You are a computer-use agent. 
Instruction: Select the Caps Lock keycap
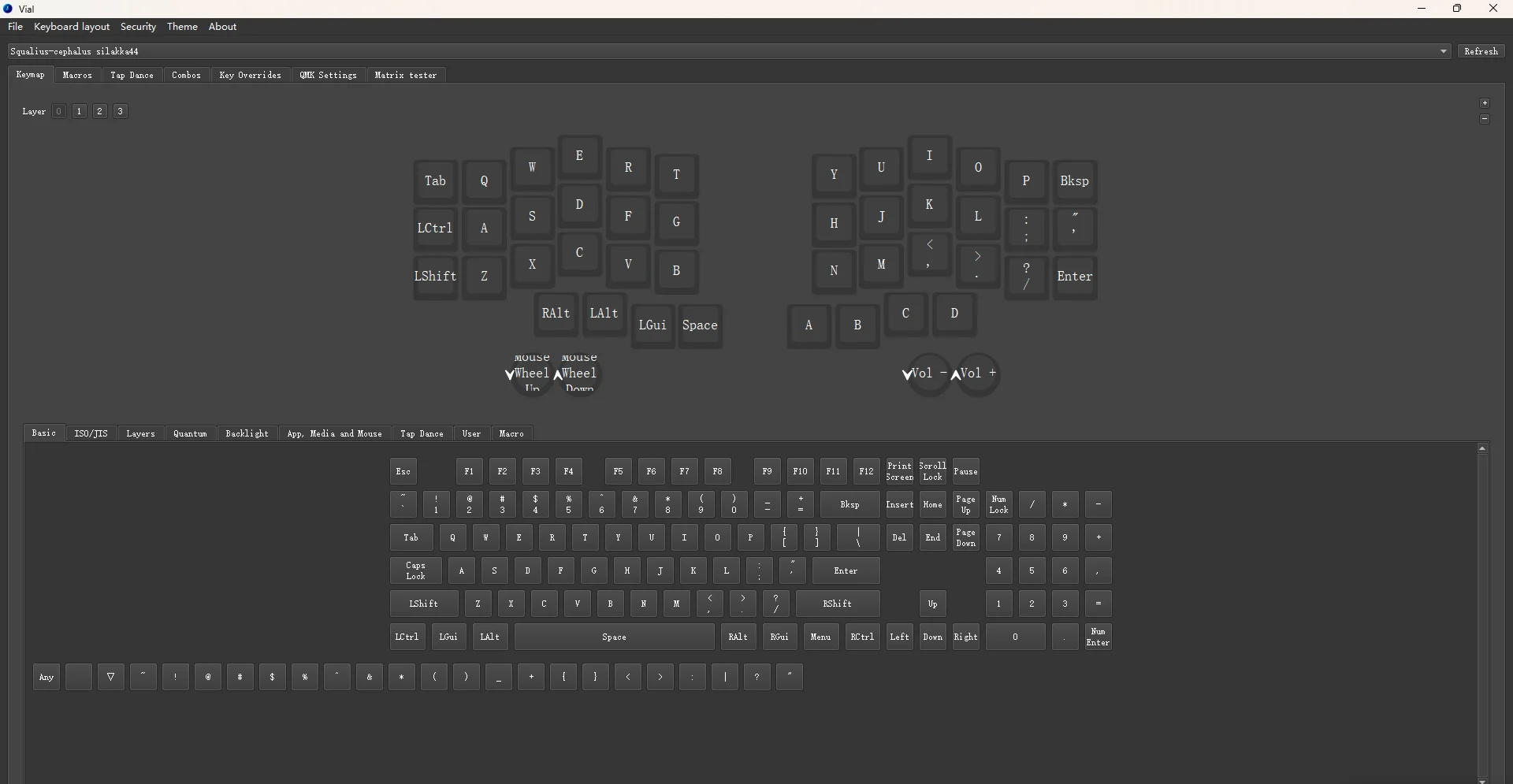coord(415,570)
